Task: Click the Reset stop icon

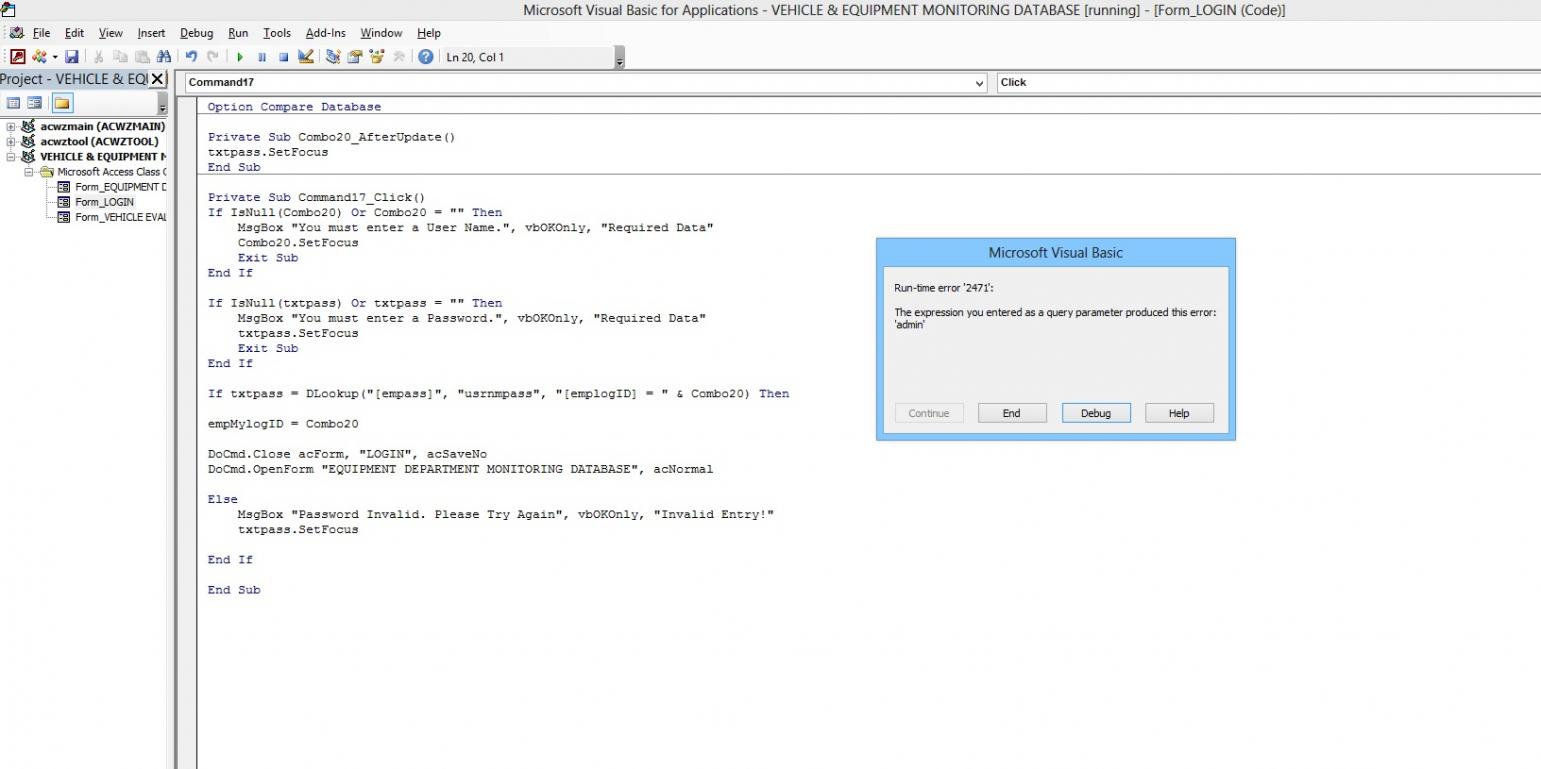Action: click(x=284, y=57)
